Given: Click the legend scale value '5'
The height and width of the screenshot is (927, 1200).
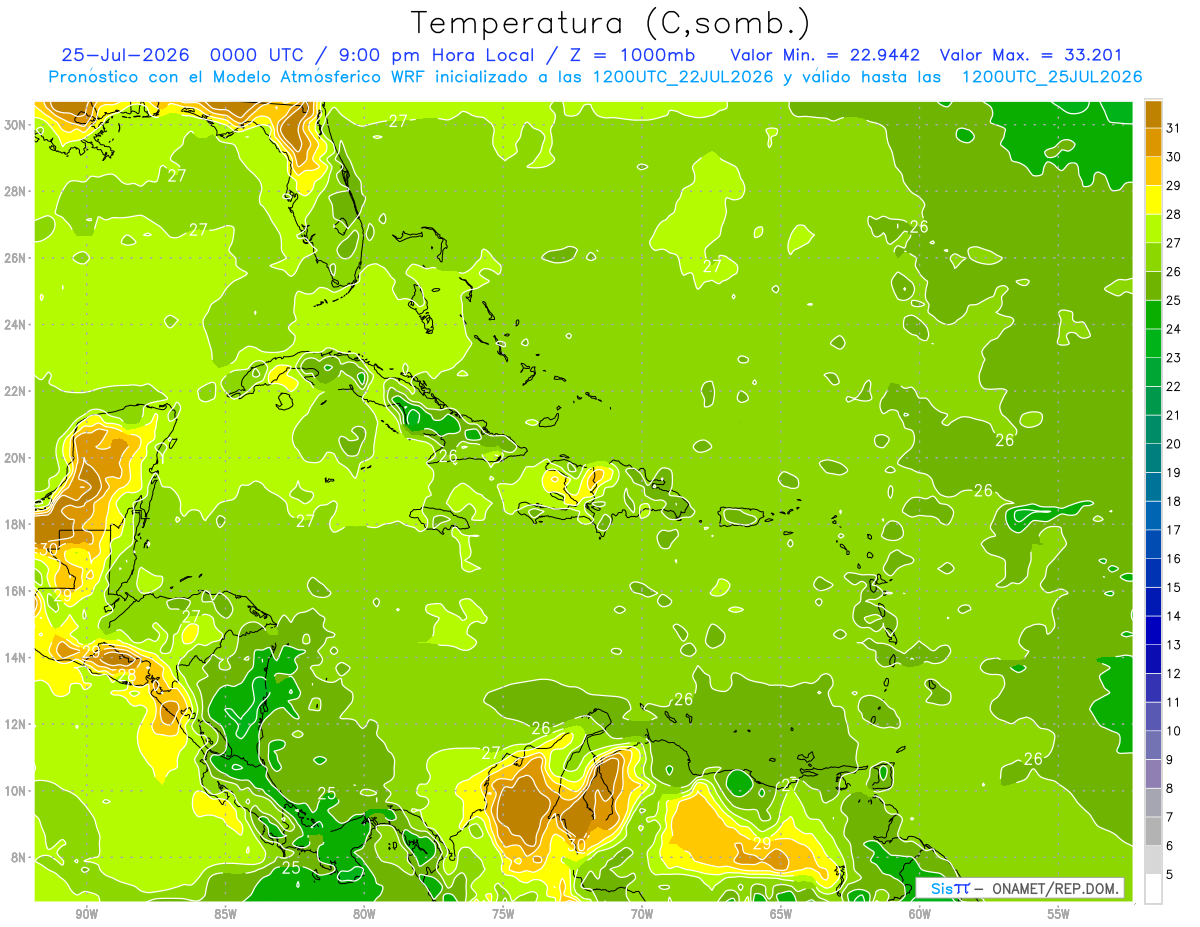Looking at the screenshot, I should pyautogui.click(x=1170, y=874).
